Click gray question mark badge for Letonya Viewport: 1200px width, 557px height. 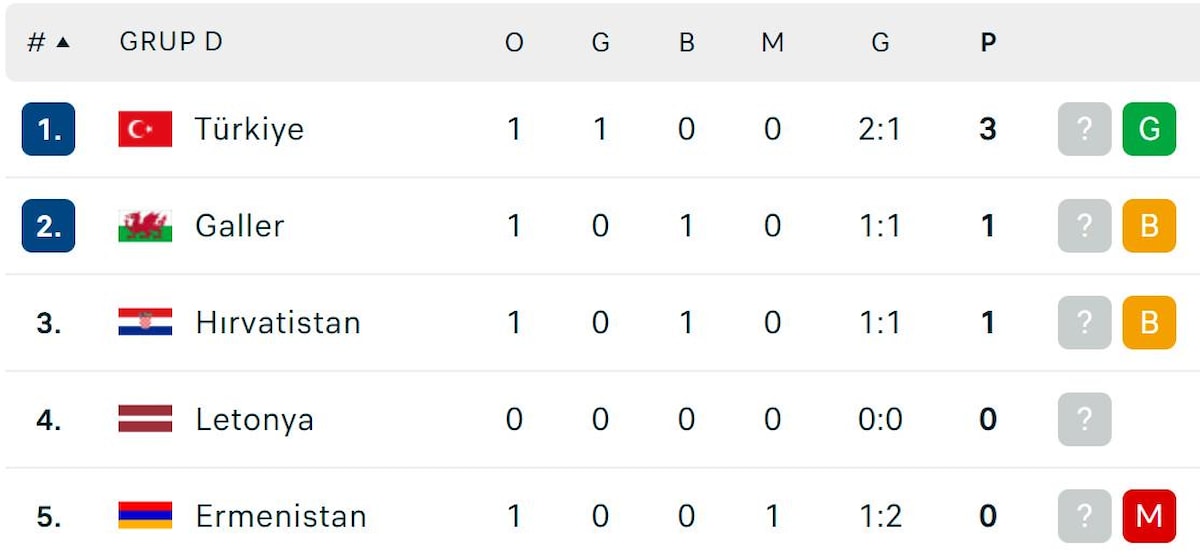click(x=1085, y=419)
